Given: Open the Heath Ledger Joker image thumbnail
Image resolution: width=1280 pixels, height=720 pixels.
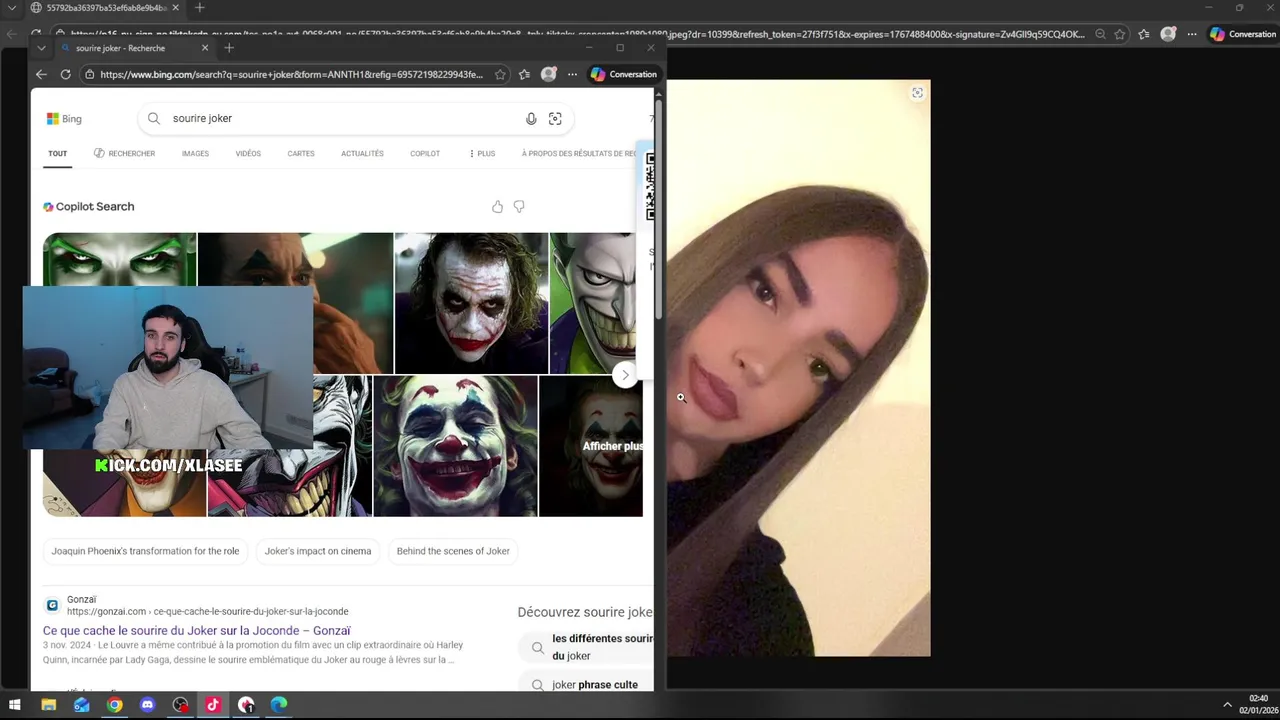Looking at the screenshot, I should [471, 303].
